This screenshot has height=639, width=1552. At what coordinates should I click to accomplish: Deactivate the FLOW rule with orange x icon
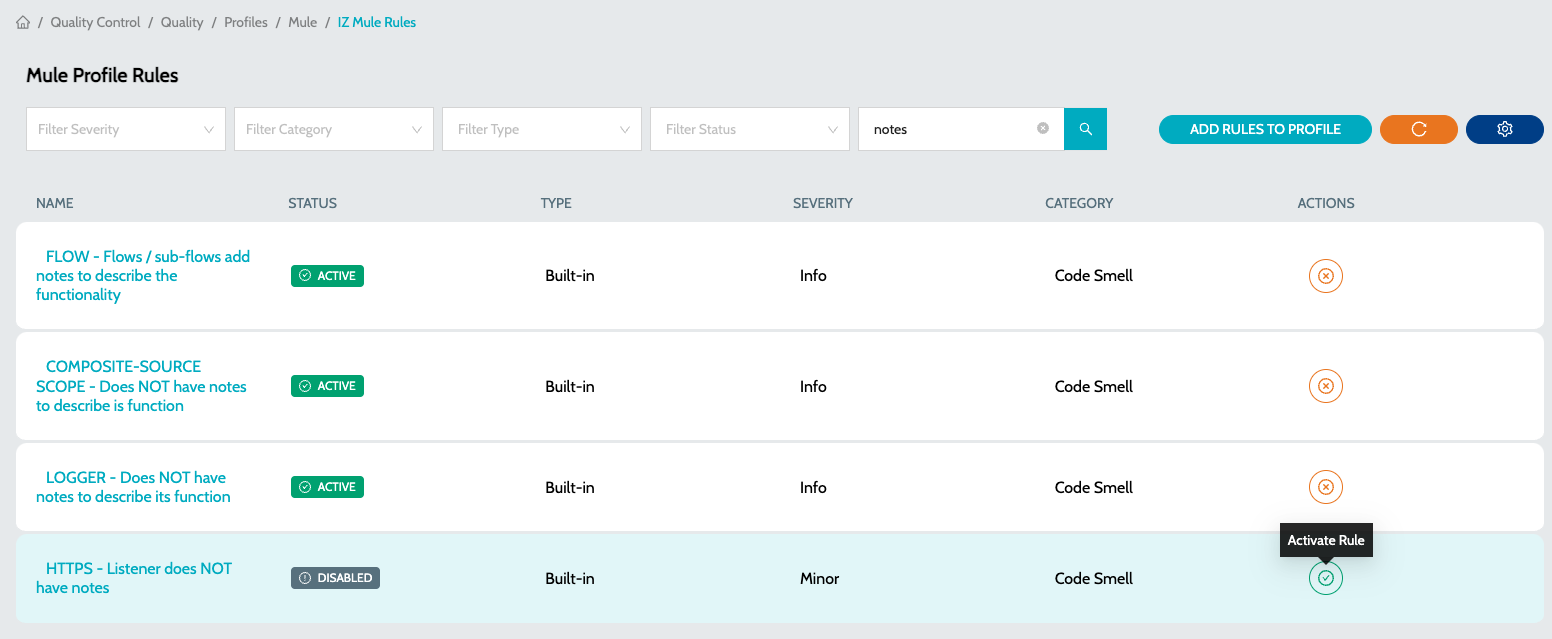pos(1326,276)
